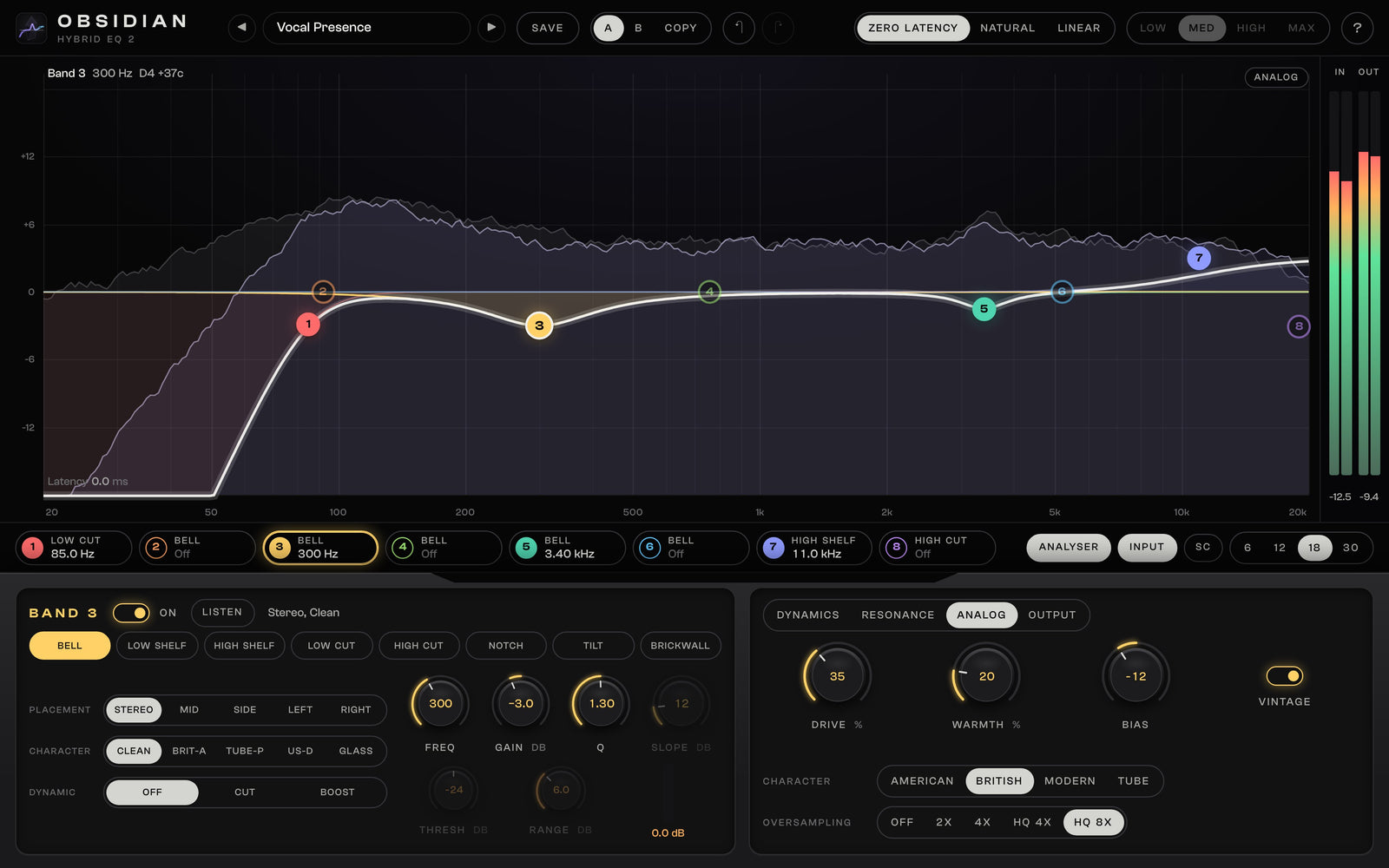This screenshot has height=868, width=1389.
Task: Select band 8 node at graph edge
Action: tap(1299, 326)
